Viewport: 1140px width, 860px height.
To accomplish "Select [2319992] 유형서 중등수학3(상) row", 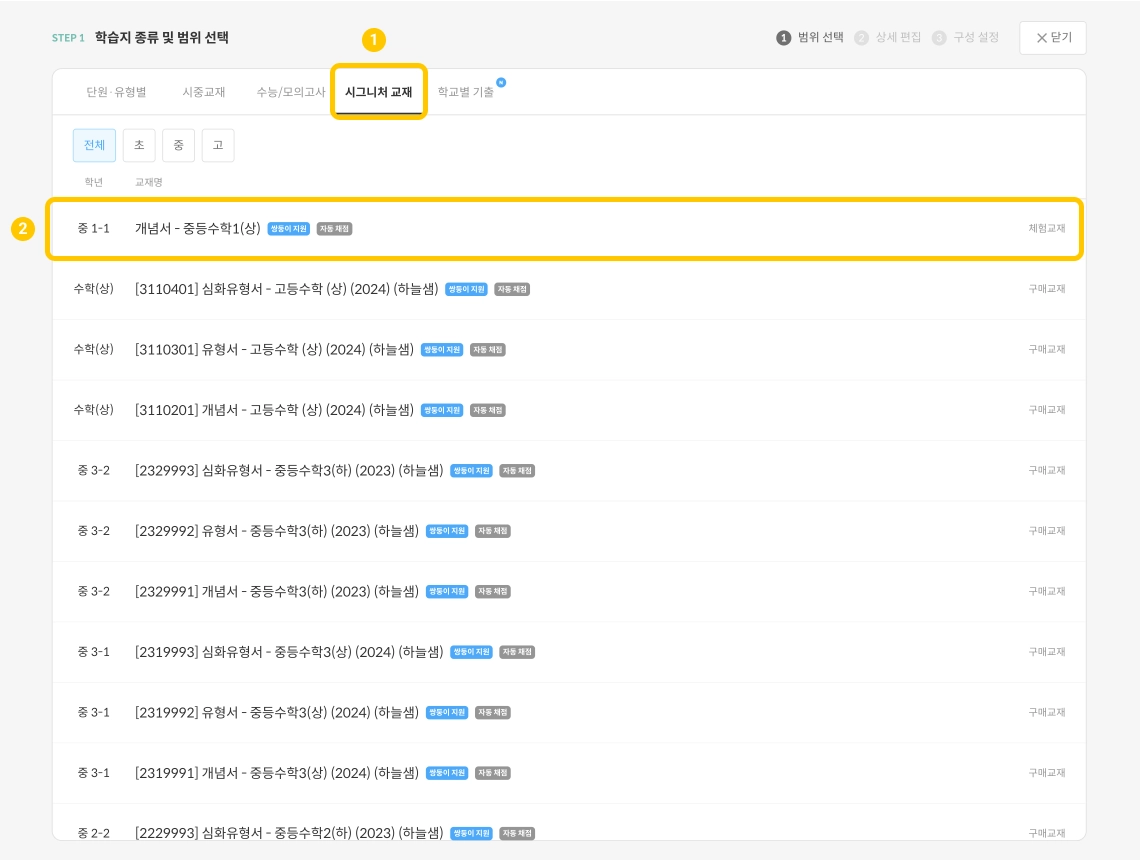I will click(569, 712).
